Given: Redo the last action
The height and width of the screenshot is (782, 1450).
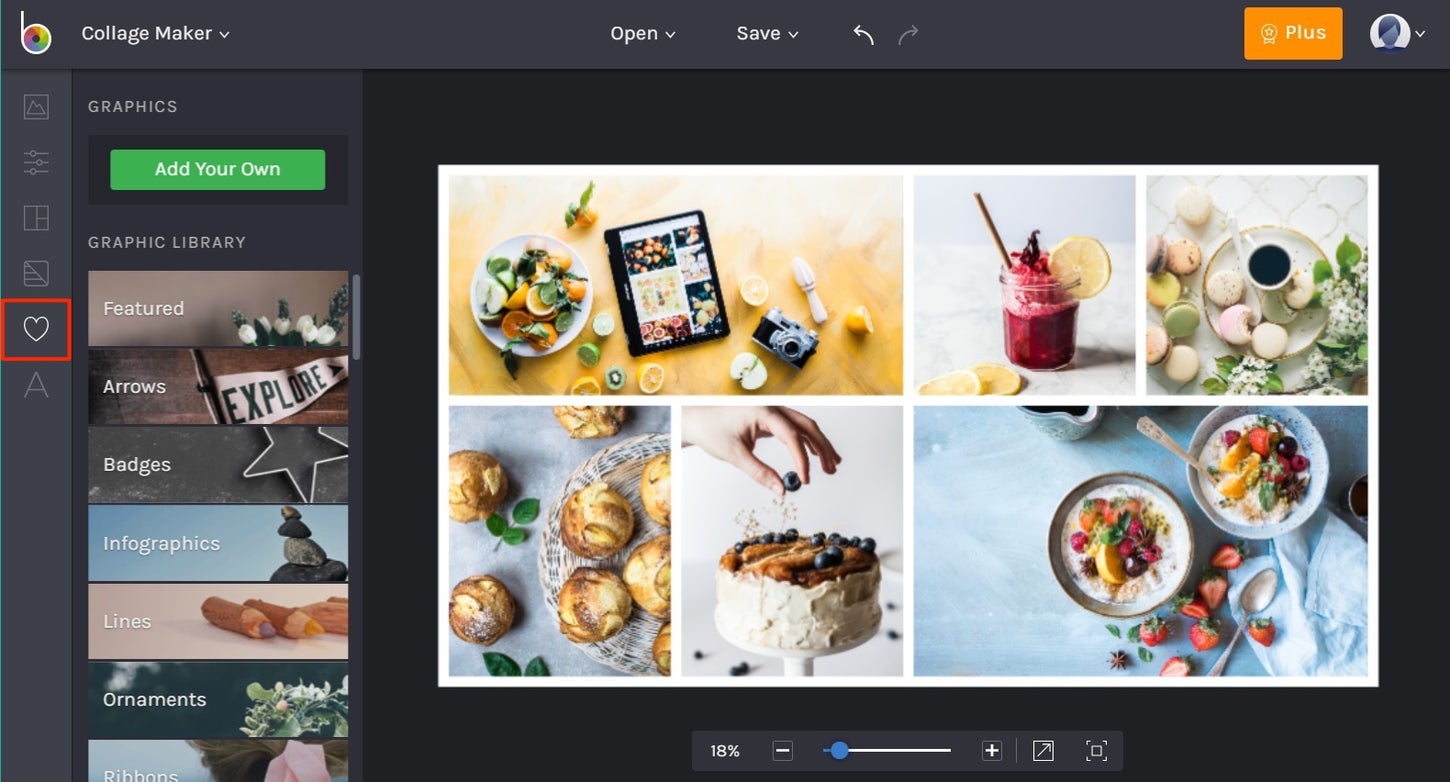Looking at the screenshot, I should click(x=909, y=33).
